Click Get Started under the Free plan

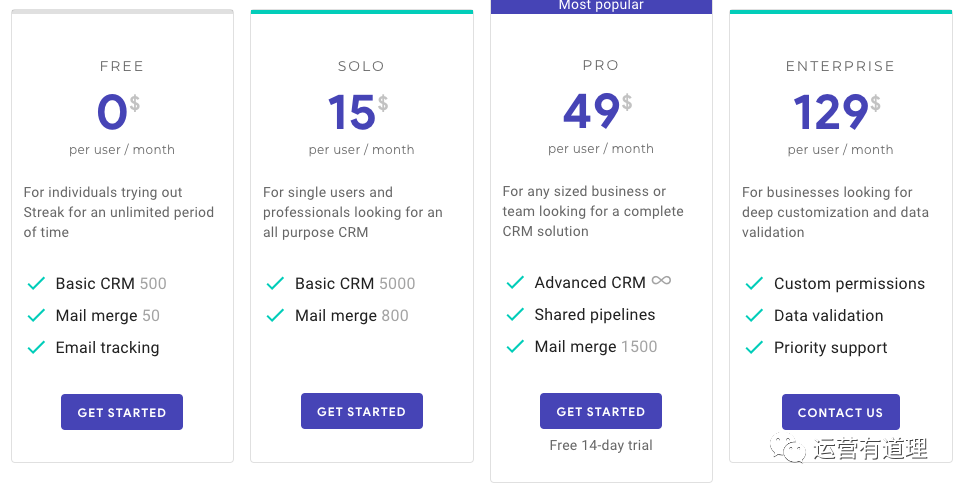point(122,412)
